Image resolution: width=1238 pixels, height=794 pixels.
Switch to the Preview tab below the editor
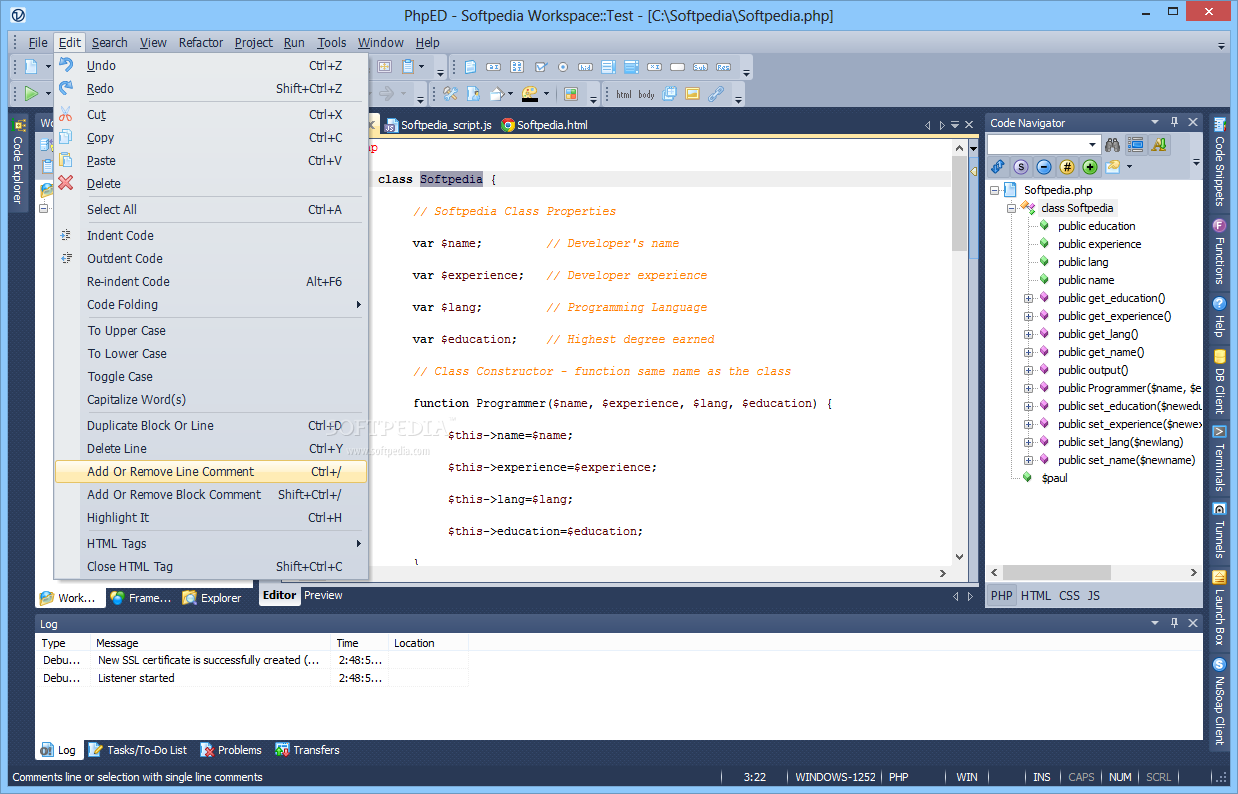coord(323,595)
